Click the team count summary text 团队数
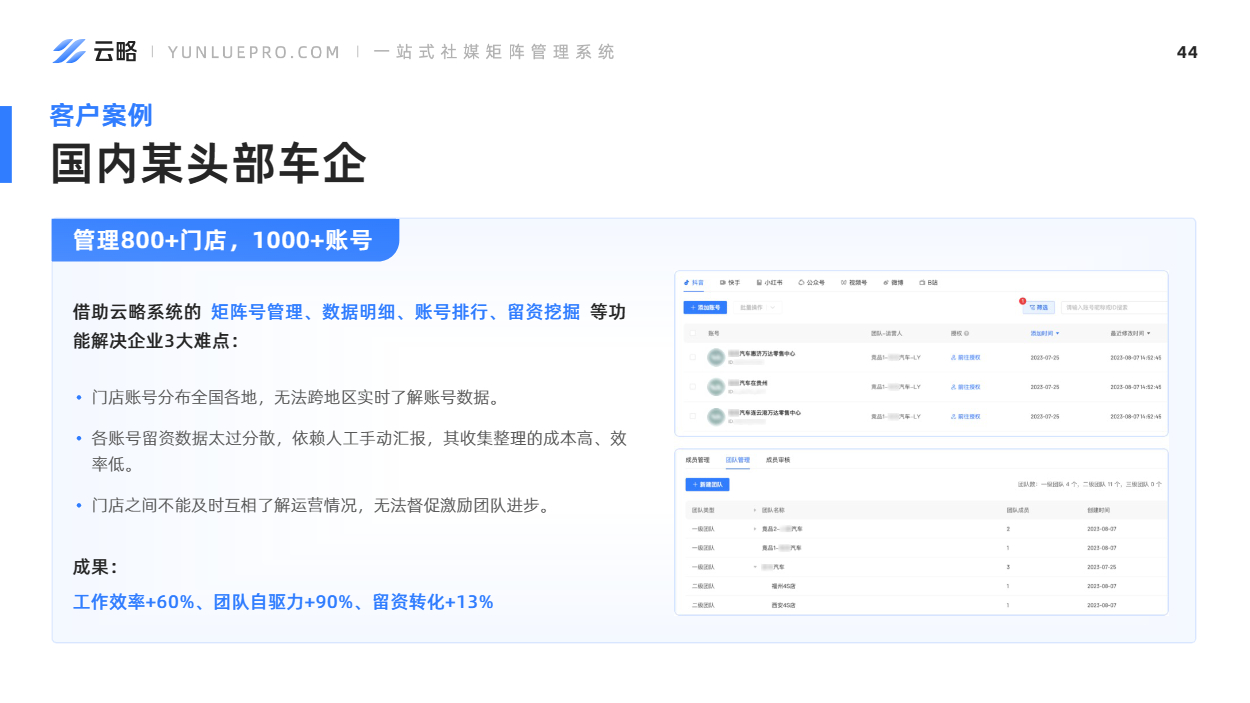Viewport: 1250px width, 703px height. (x=1089, y=485)
